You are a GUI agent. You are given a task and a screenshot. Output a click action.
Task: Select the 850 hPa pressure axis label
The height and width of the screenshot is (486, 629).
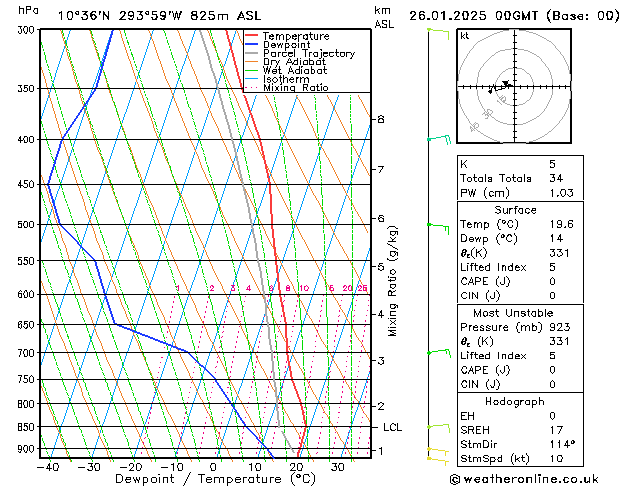[28, 427]
